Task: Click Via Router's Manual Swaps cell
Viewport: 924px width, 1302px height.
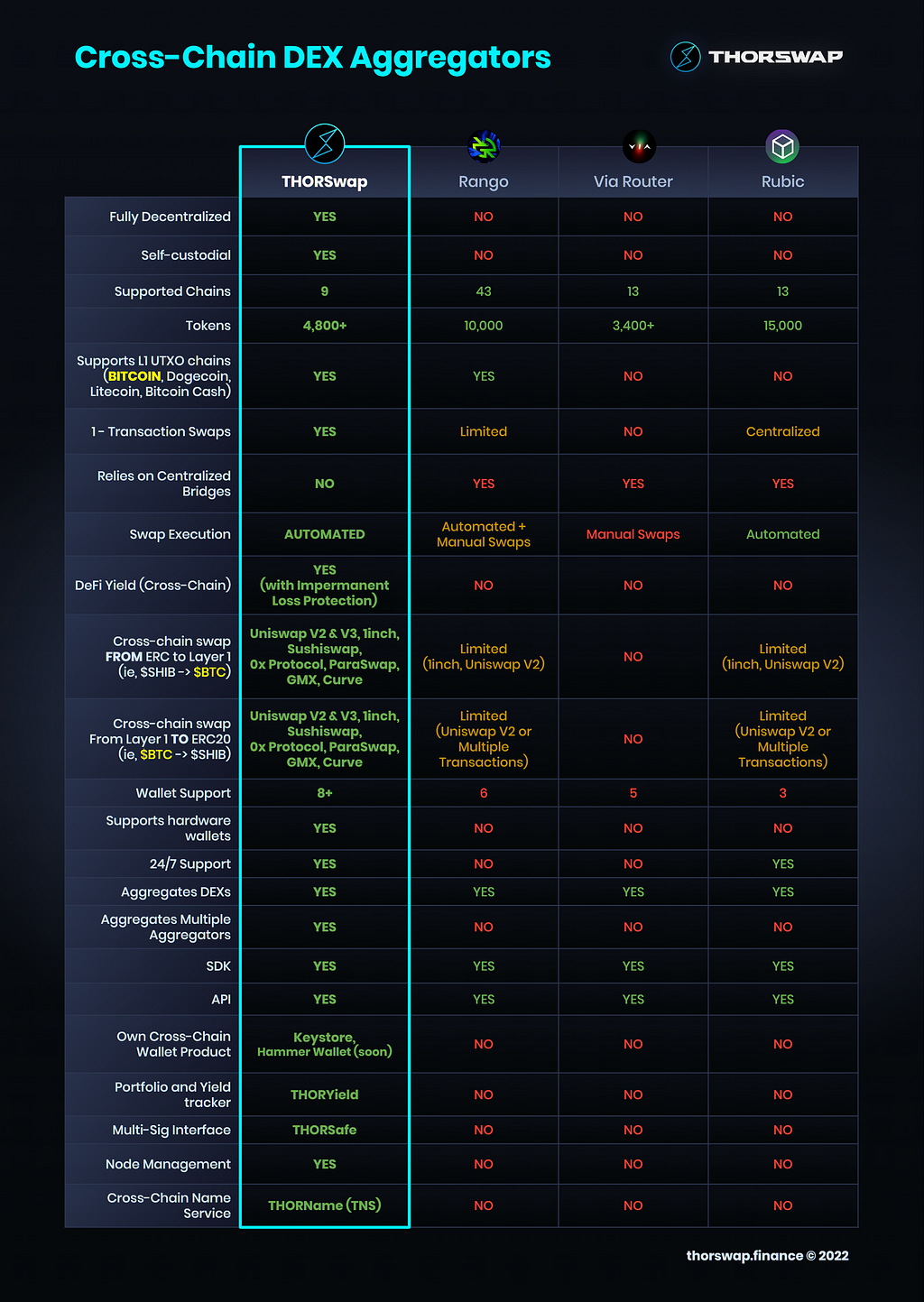Action: (x=633, y=534)
